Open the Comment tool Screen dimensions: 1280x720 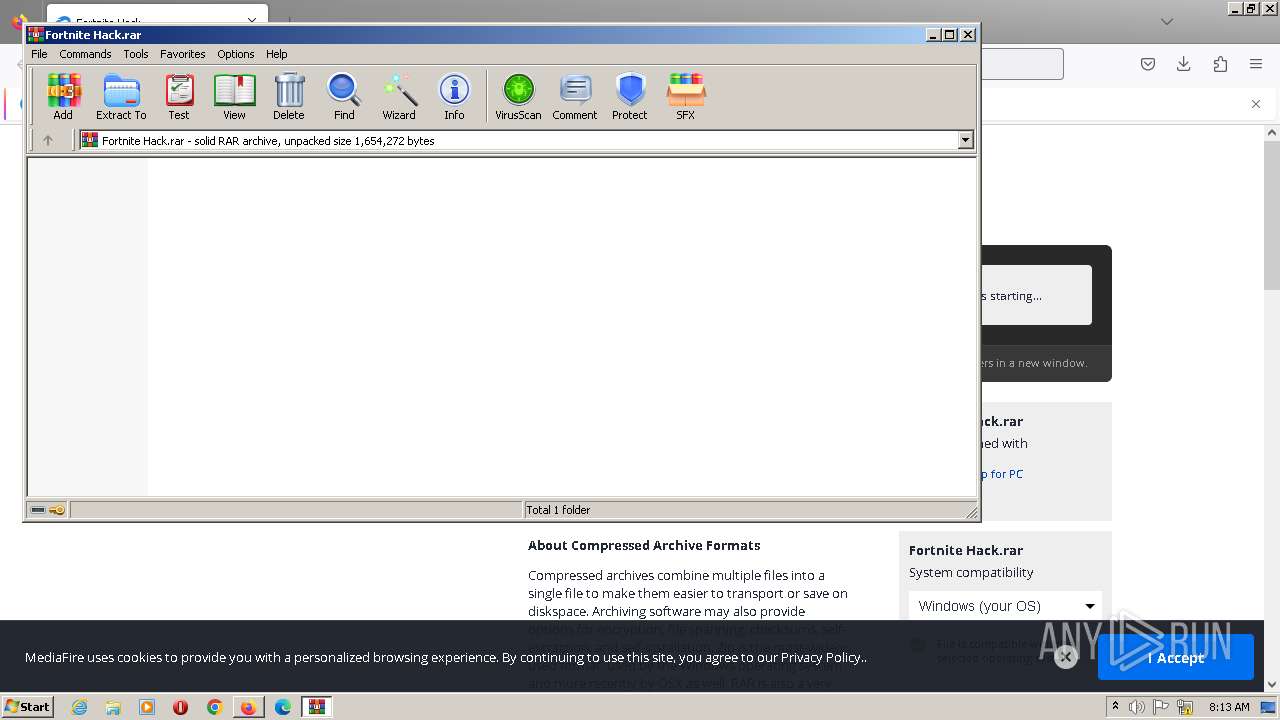tap(575, 97)
